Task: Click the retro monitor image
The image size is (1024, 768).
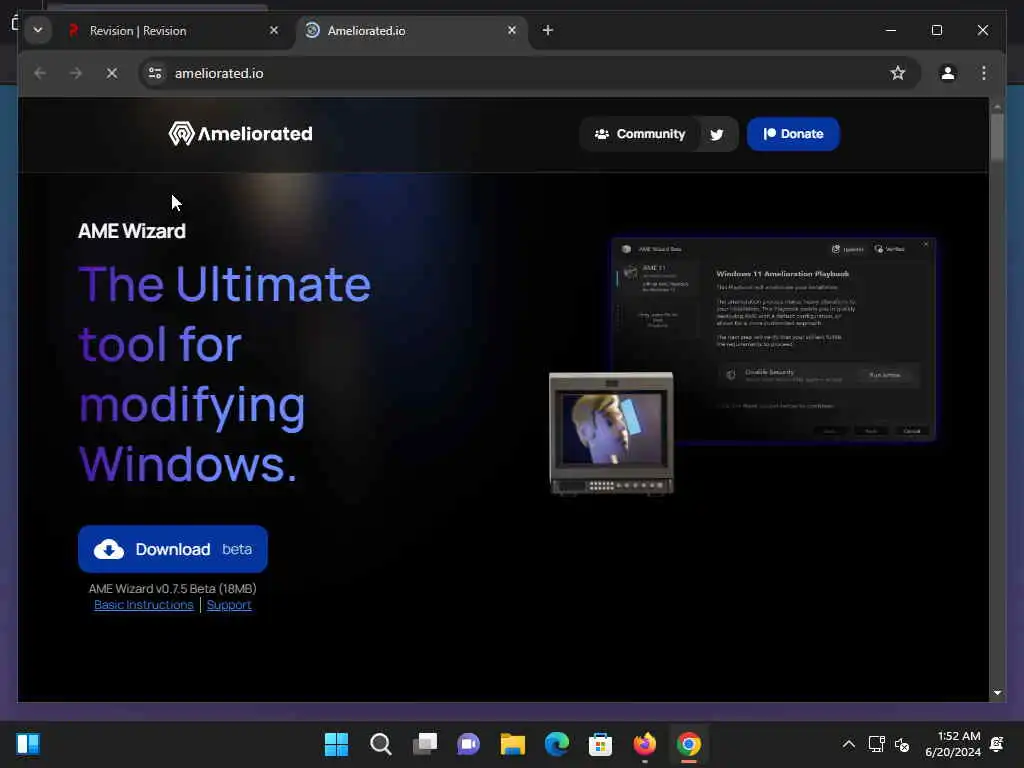Action: [611, 434]
